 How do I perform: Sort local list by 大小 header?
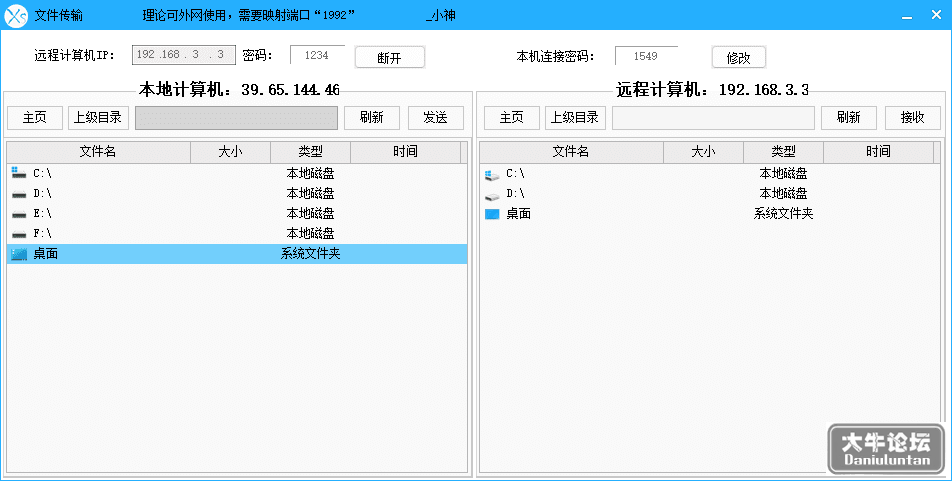(x=231, y=152)
